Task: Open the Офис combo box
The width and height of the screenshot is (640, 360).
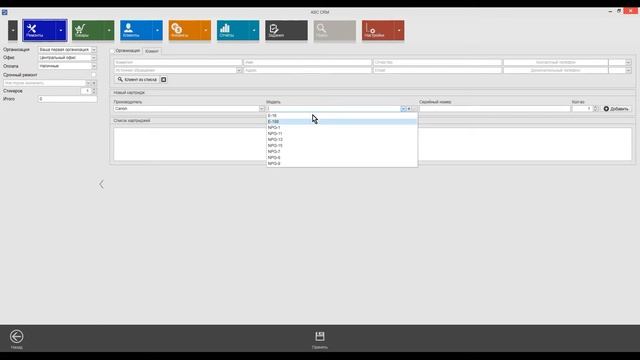Action: point(67,58)
